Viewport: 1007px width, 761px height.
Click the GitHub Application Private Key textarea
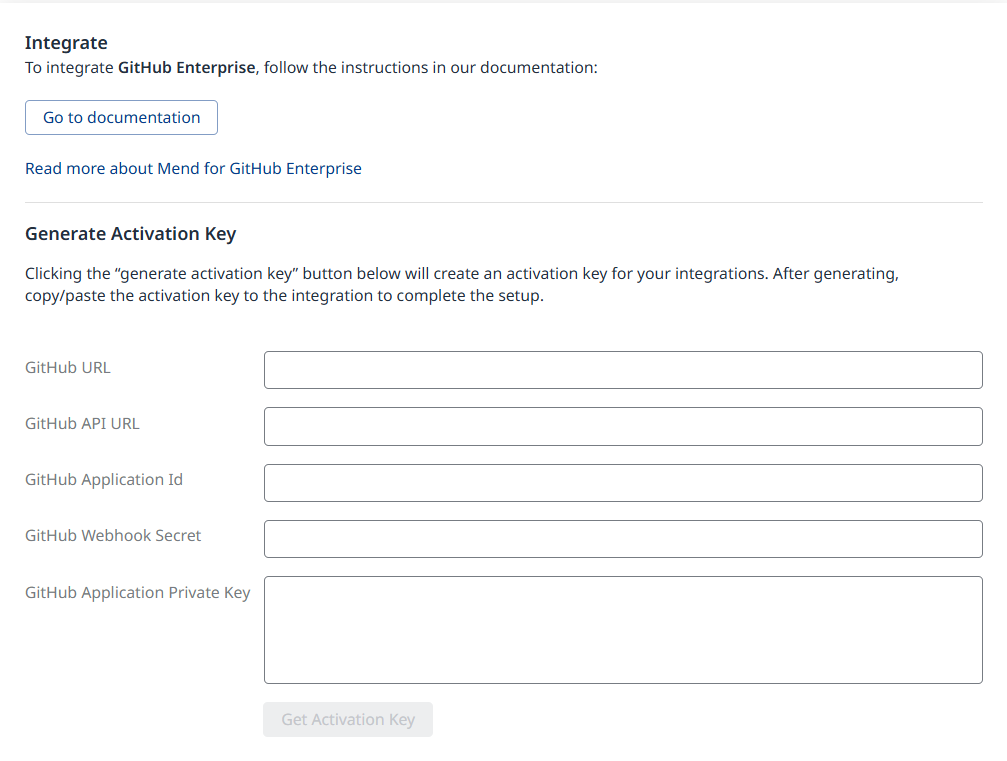click(x=622, y=629)
